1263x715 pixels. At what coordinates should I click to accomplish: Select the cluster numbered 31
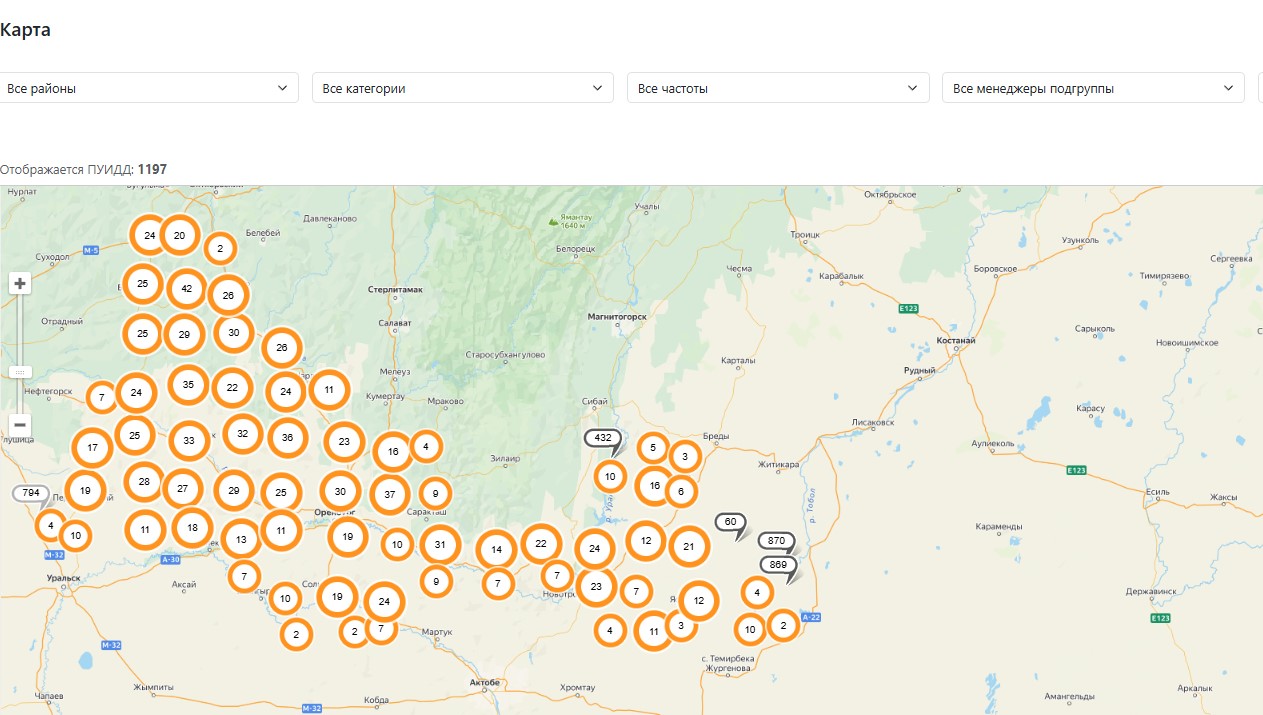coord(439,544)
